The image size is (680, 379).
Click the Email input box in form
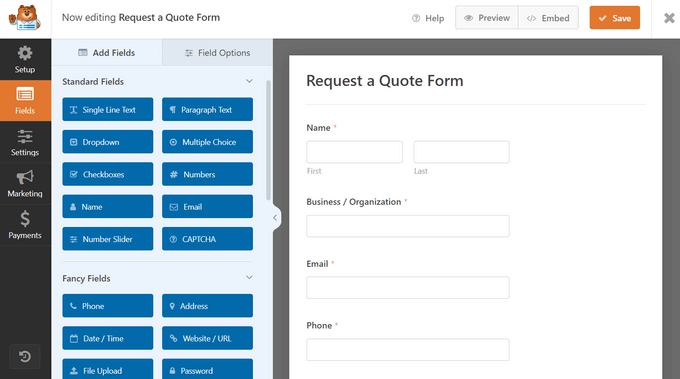[408, 288]
